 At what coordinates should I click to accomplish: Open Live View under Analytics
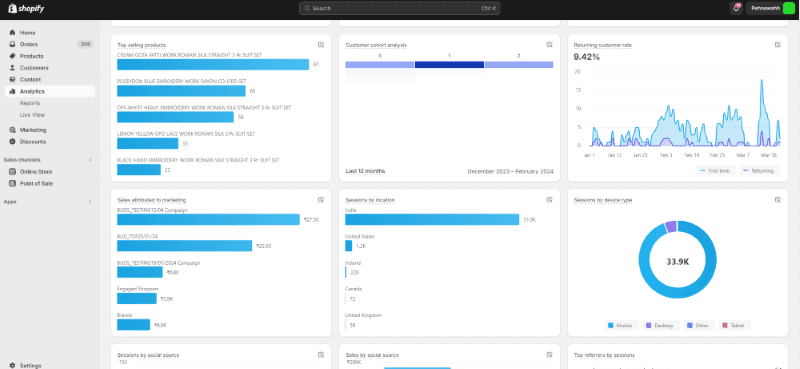coord(32,115)
